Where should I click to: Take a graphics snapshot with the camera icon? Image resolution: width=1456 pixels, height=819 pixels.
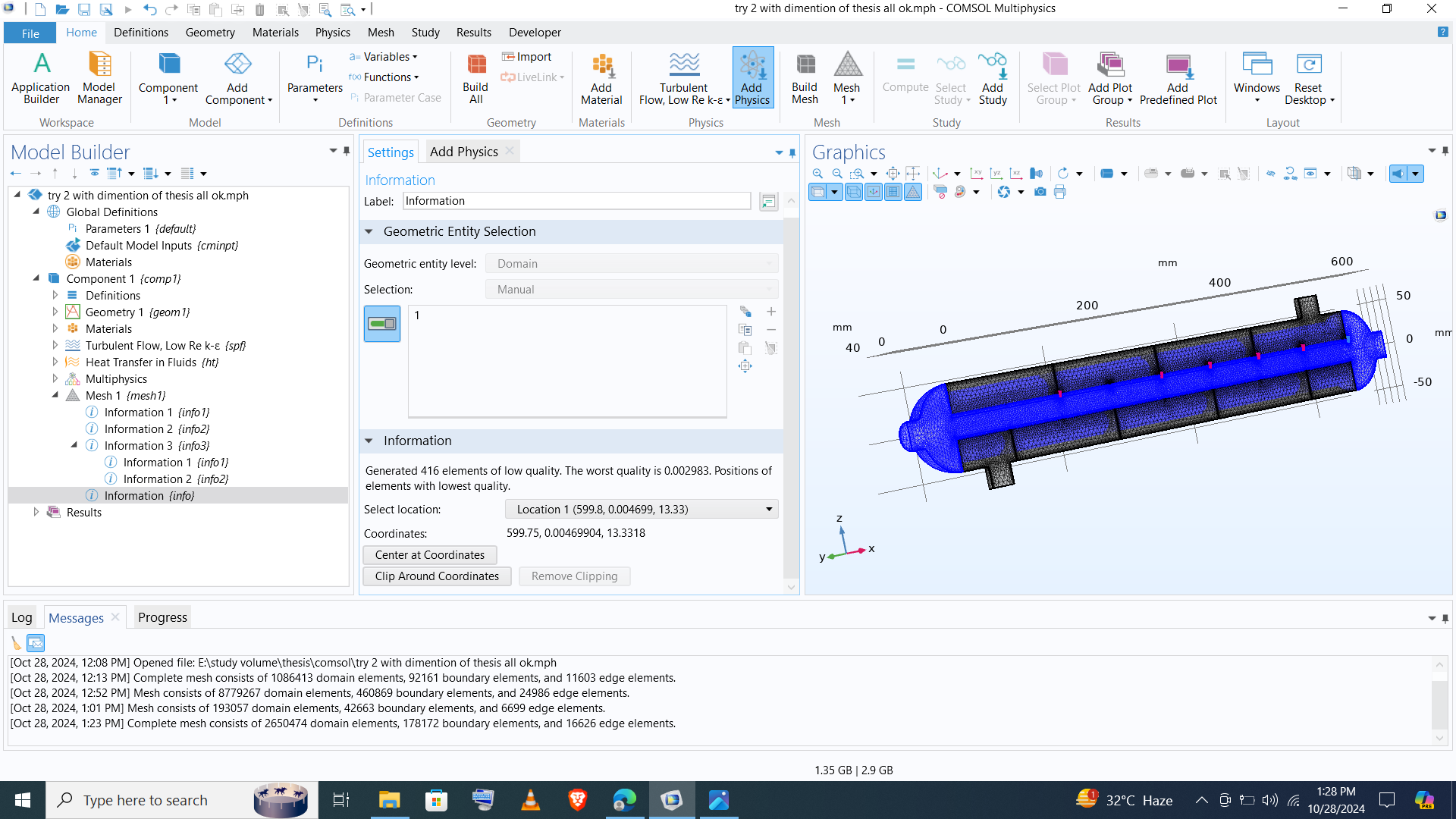pos(1040,193)
